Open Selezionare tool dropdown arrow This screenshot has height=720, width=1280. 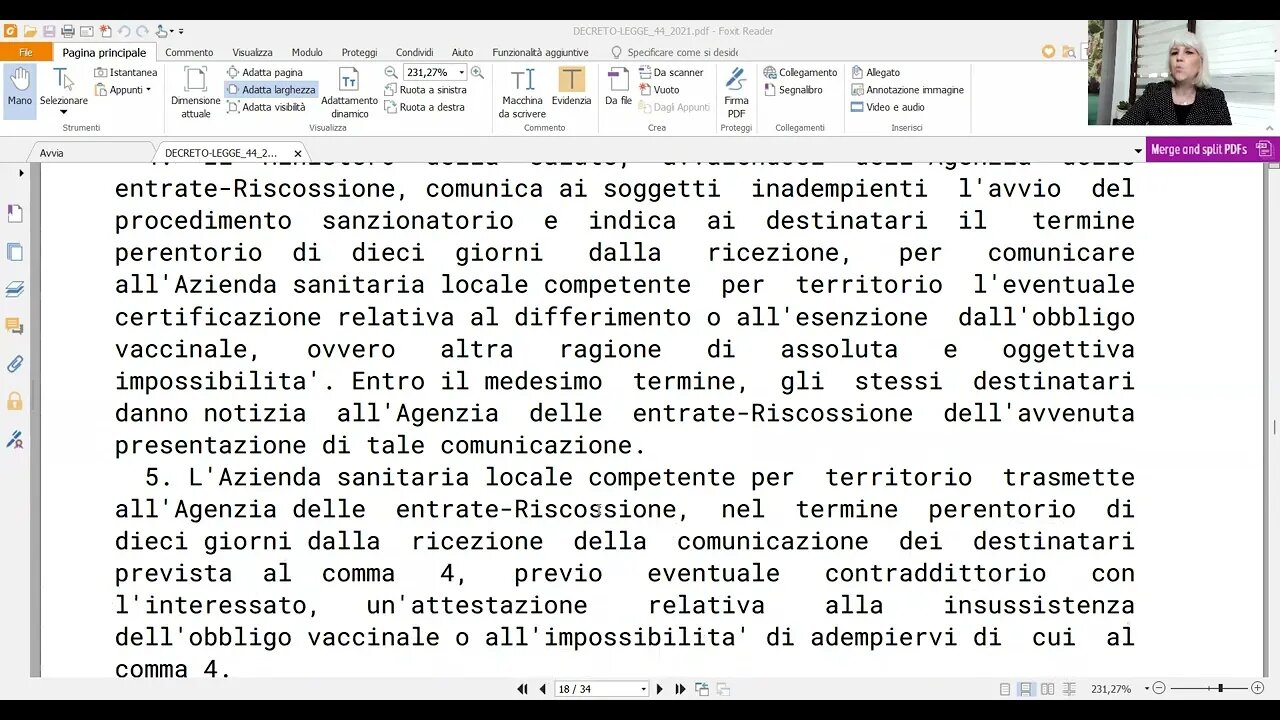click(63, 112)
